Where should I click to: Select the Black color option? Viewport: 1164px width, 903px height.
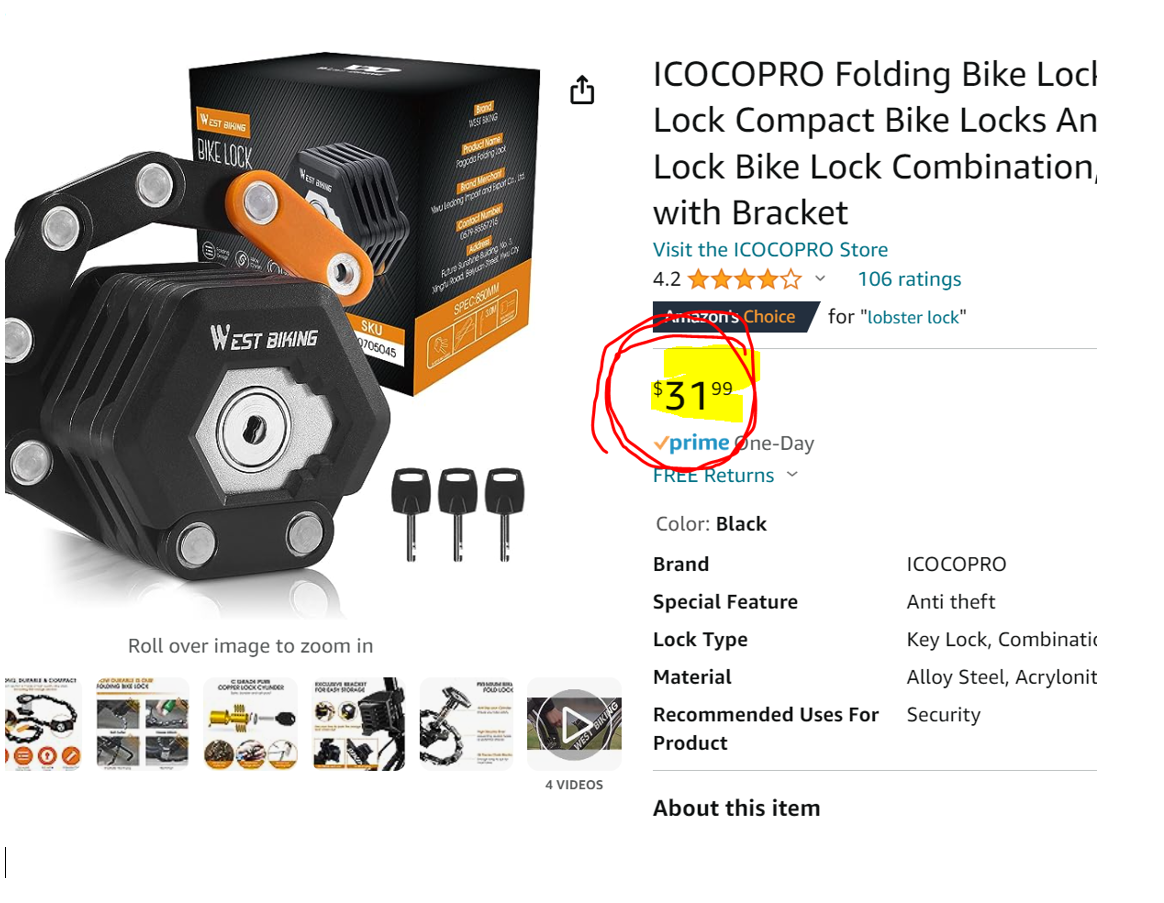pyautogui.click(x=741, y=523)
